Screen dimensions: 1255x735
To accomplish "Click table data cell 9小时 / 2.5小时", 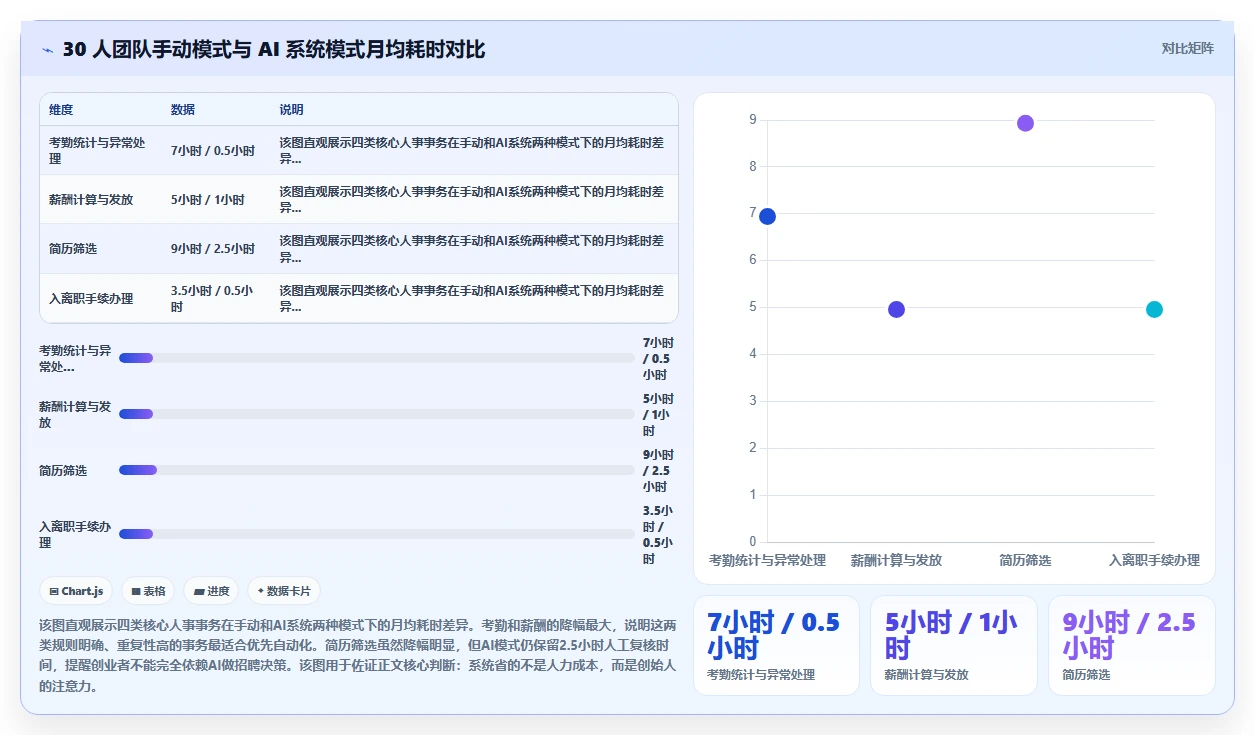I will [x=213, y=249].
